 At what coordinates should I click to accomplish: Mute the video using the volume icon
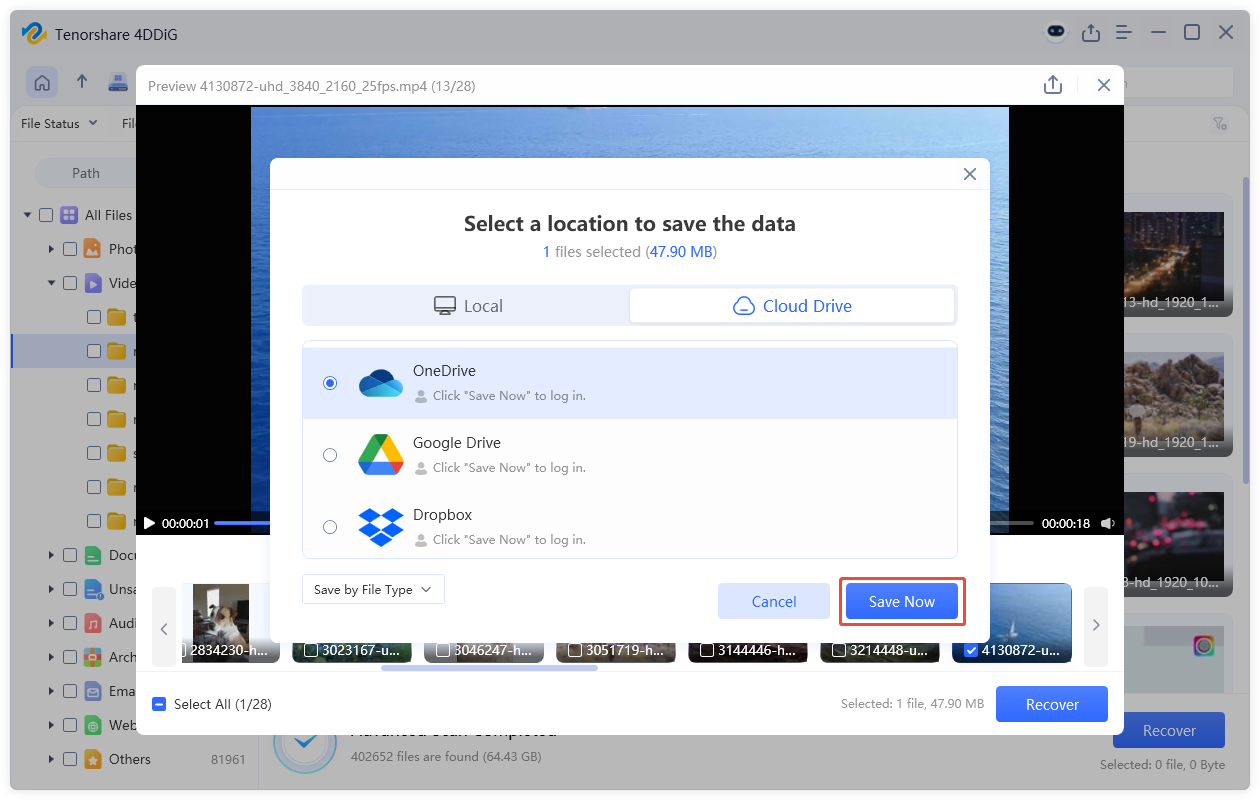1108,522
